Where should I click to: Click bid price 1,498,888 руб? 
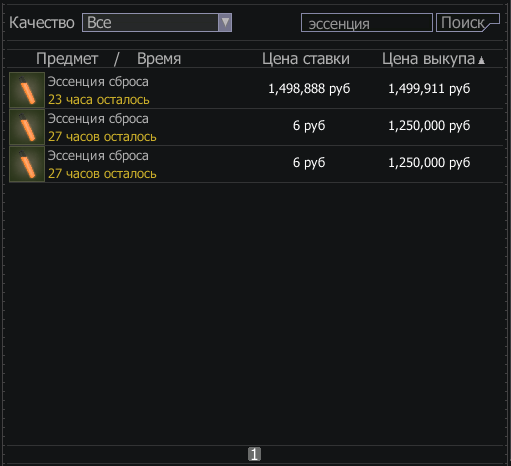(309, 89)
